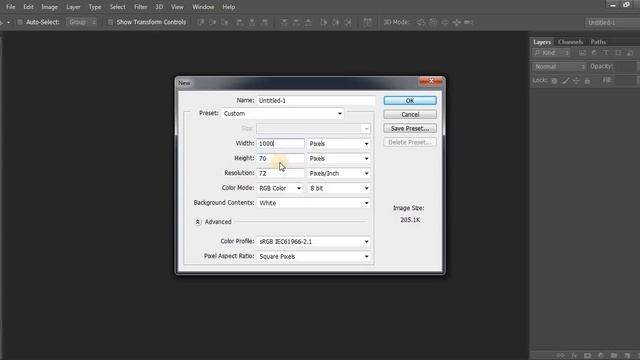Click the align bottom edges icon
Screen dimensions: 640x360
[224, 22]
